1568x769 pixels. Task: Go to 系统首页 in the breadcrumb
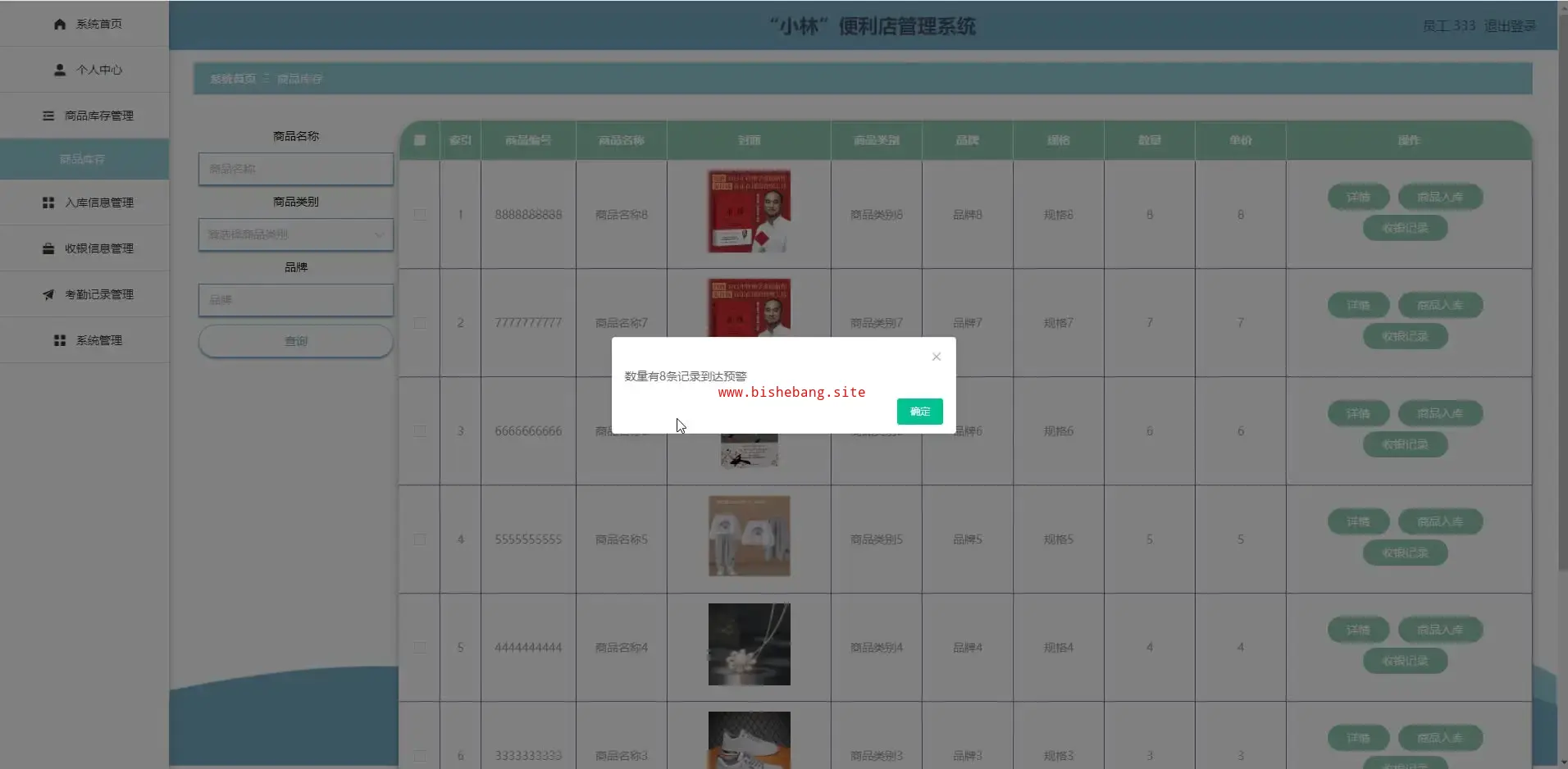233,79
